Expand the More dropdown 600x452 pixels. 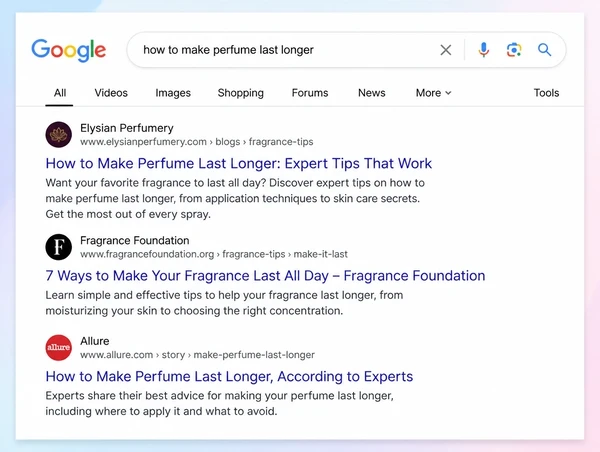click(434, 93)
